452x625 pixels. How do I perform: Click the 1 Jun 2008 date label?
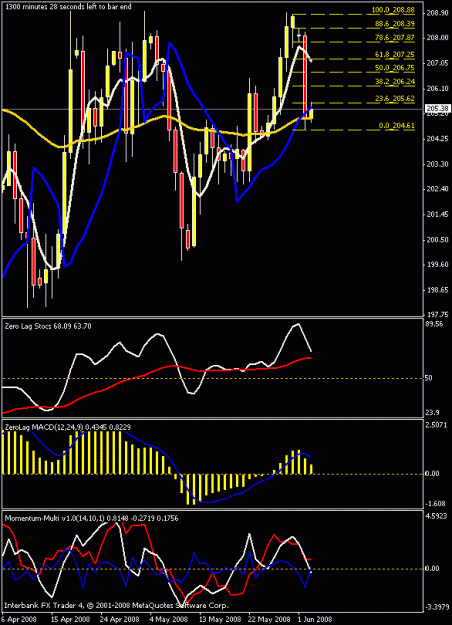(x=316, y=619)
